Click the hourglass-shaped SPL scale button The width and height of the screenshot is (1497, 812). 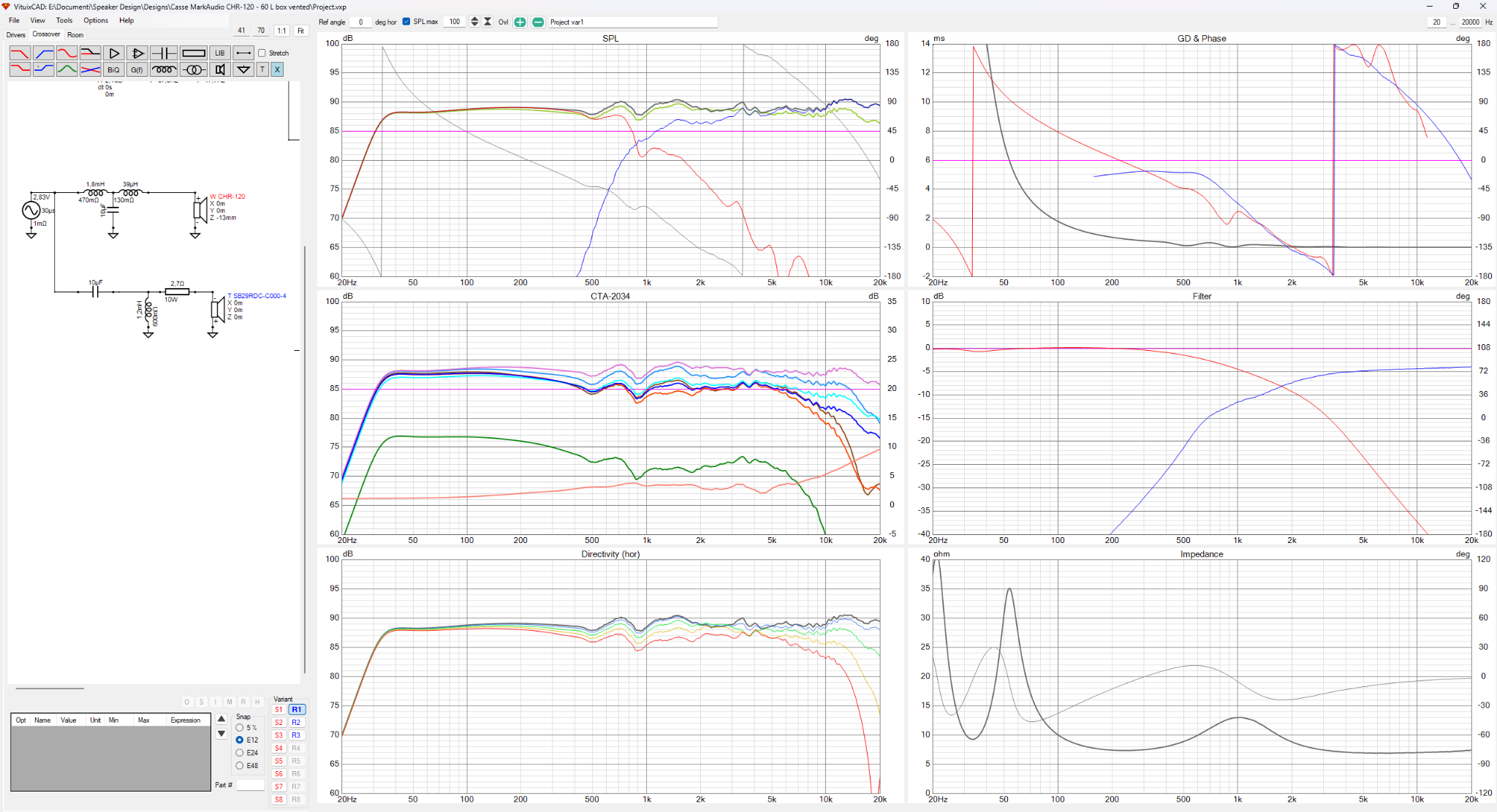[x=488, y=22]
